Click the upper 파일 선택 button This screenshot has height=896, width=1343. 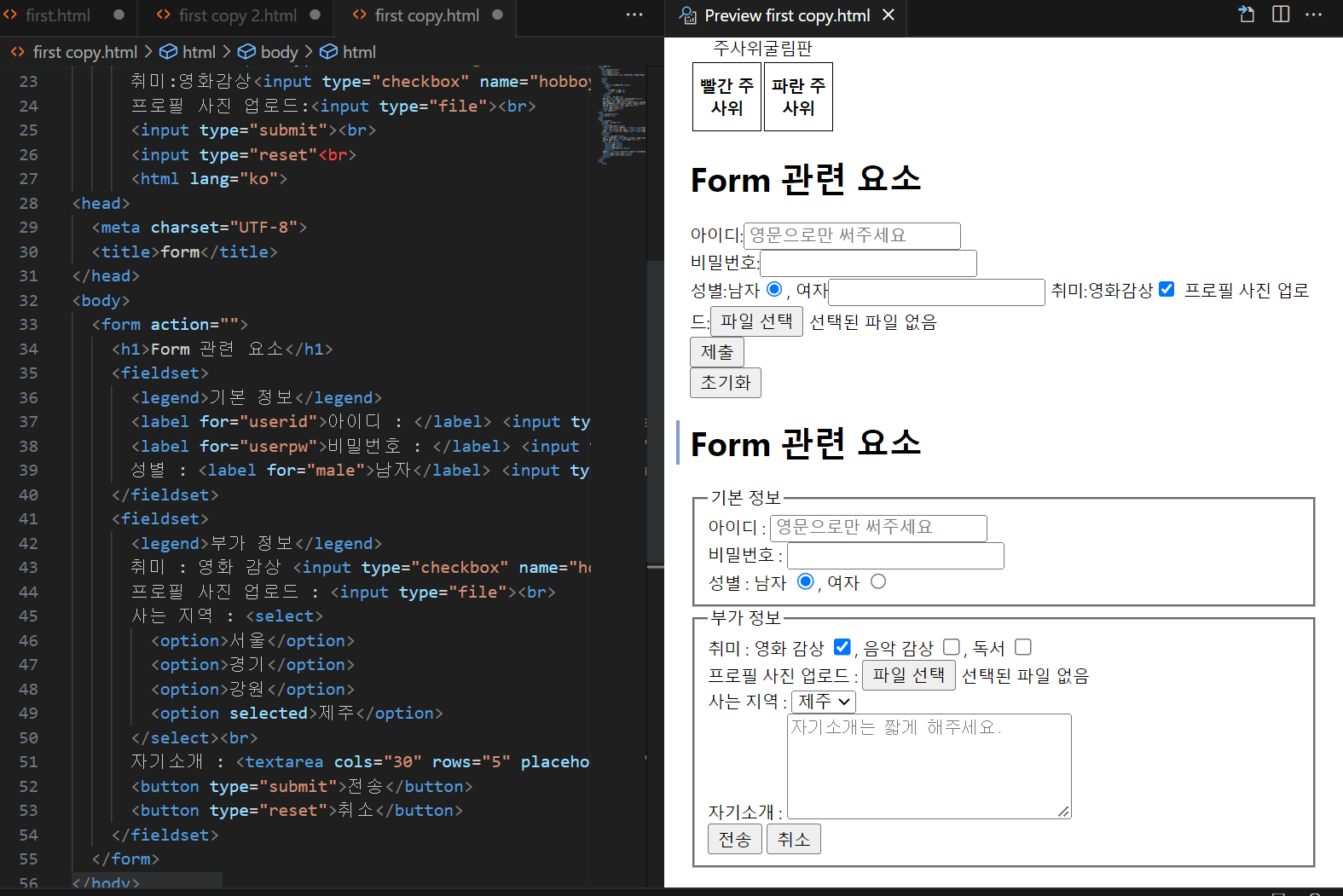click(756, 321)
